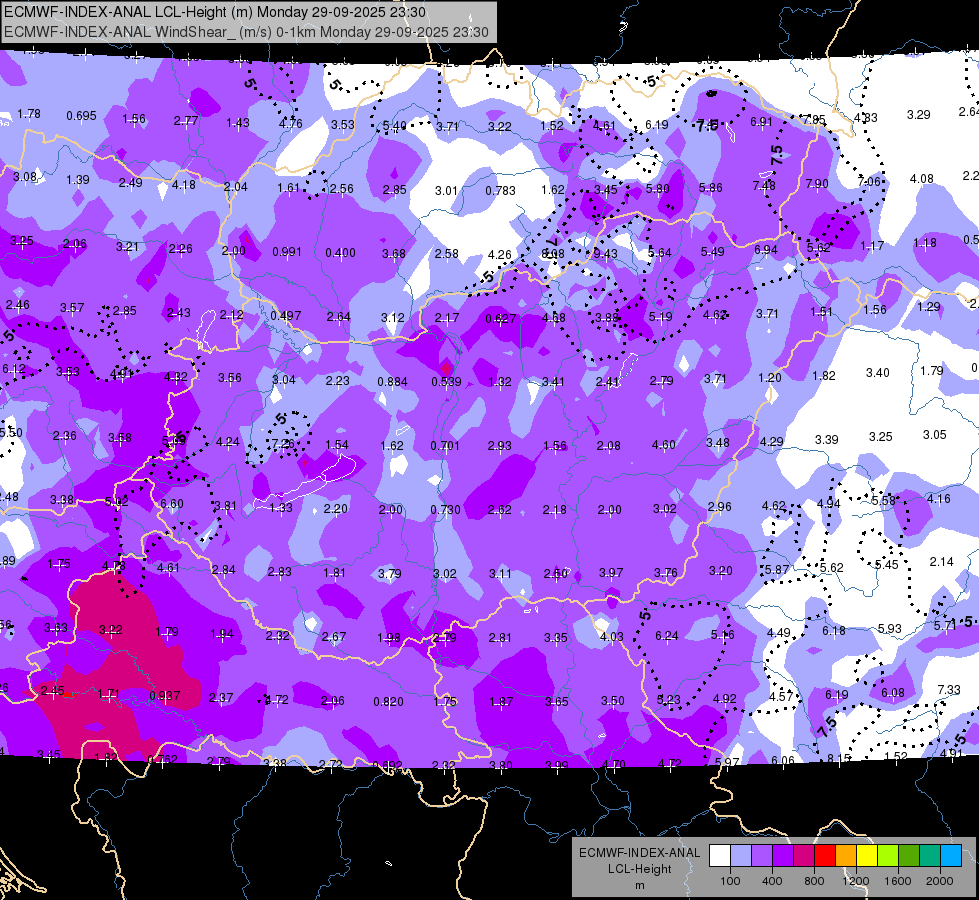The image size is (979, 900).
Task: Click the legend tick label 2000
Action: 940,881
